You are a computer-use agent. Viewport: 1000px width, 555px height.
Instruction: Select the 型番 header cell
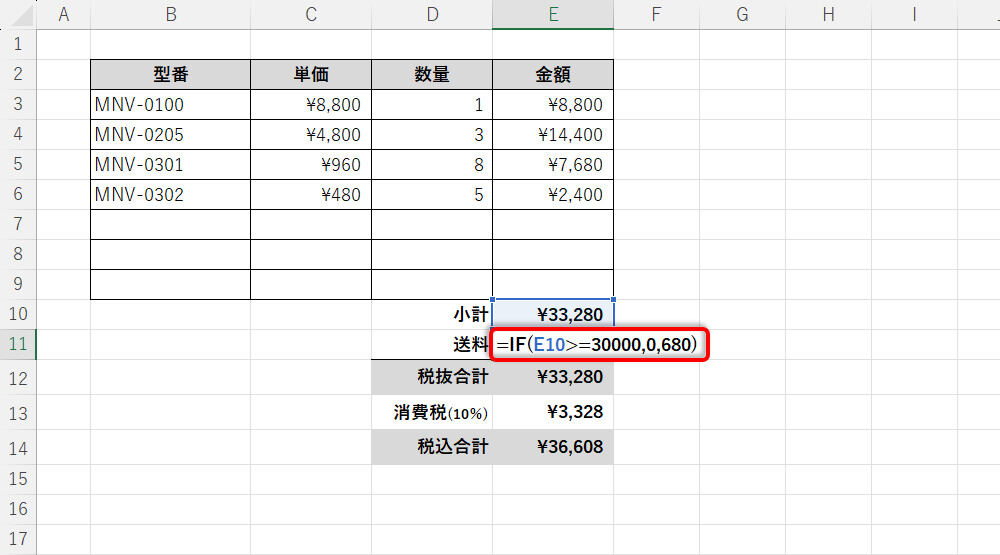tap(170, 75)
